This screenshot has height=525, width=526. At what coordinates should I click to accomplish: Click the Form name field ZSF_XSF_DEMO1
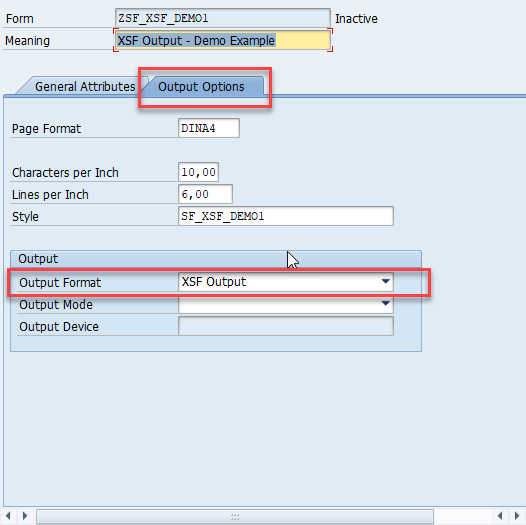(x=223, y=18)
